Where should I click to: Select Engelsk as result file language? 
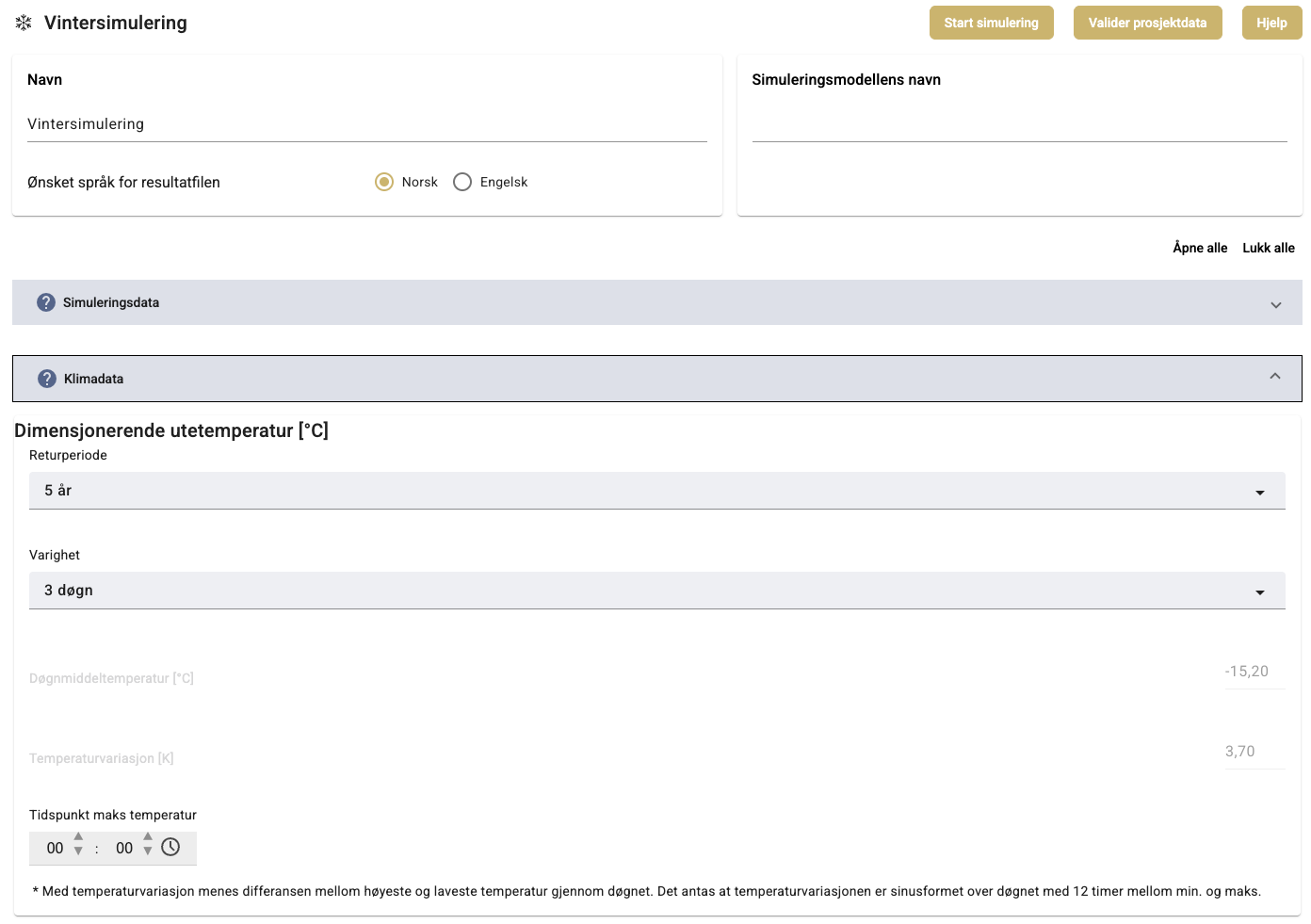click(x=462, y=182)
